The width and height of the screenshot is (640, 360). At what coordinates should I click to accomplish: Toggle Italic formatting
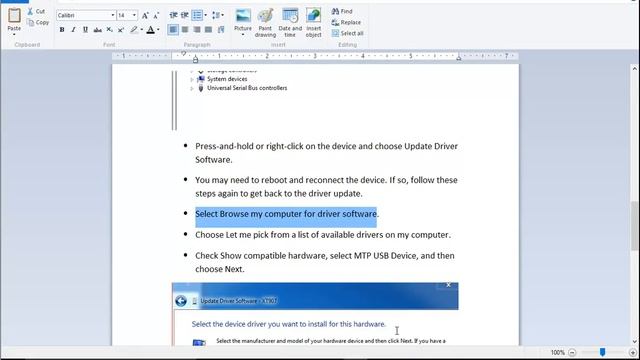pyautogui.click(x=73, y=30)
